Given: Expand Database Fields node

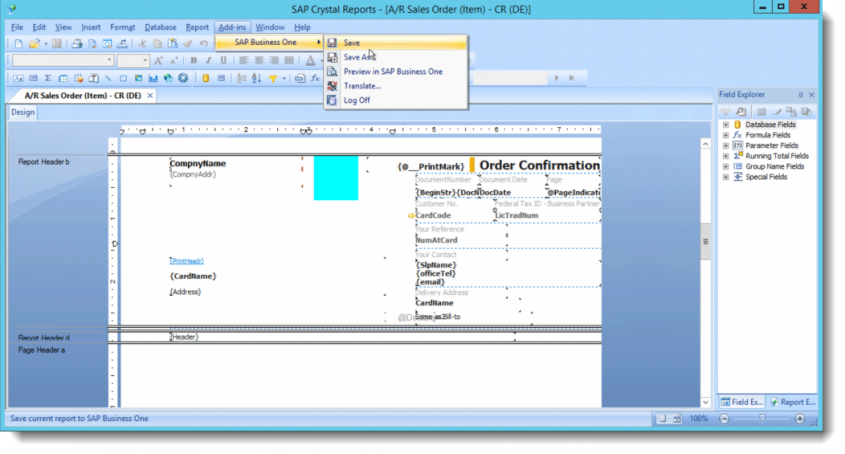Looking at the screenshot, I should click(x=726, y=125).
